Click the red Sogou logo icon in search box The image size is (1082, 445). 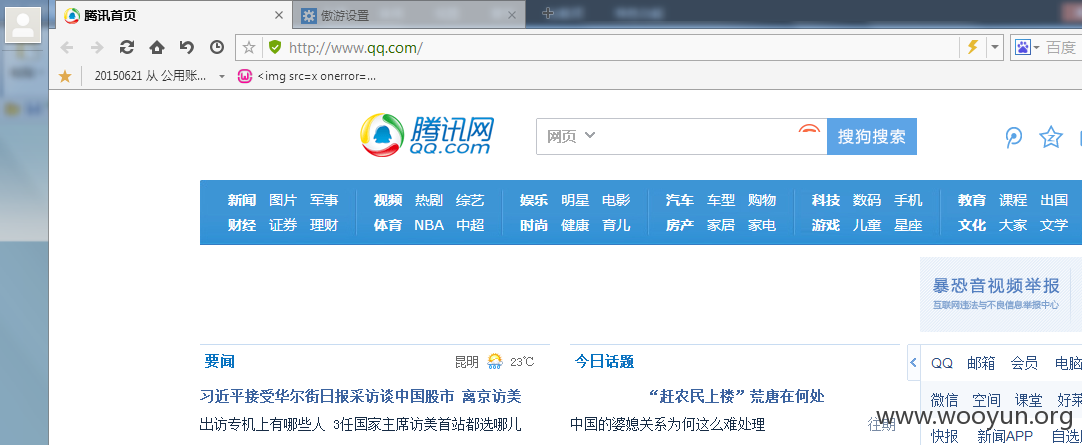click(809, 131)
